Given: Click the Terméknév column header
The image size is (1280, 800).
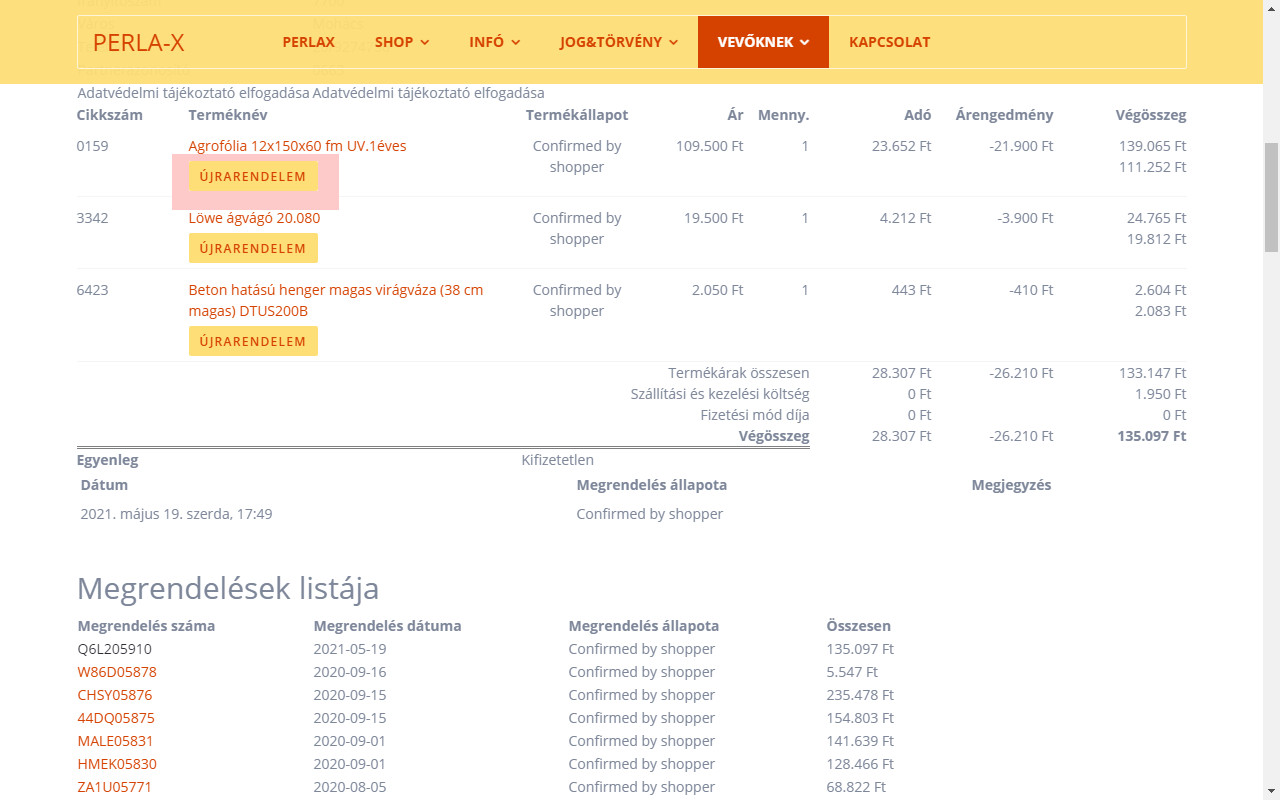Looking at the screenshot, I should tap(228, 115).
